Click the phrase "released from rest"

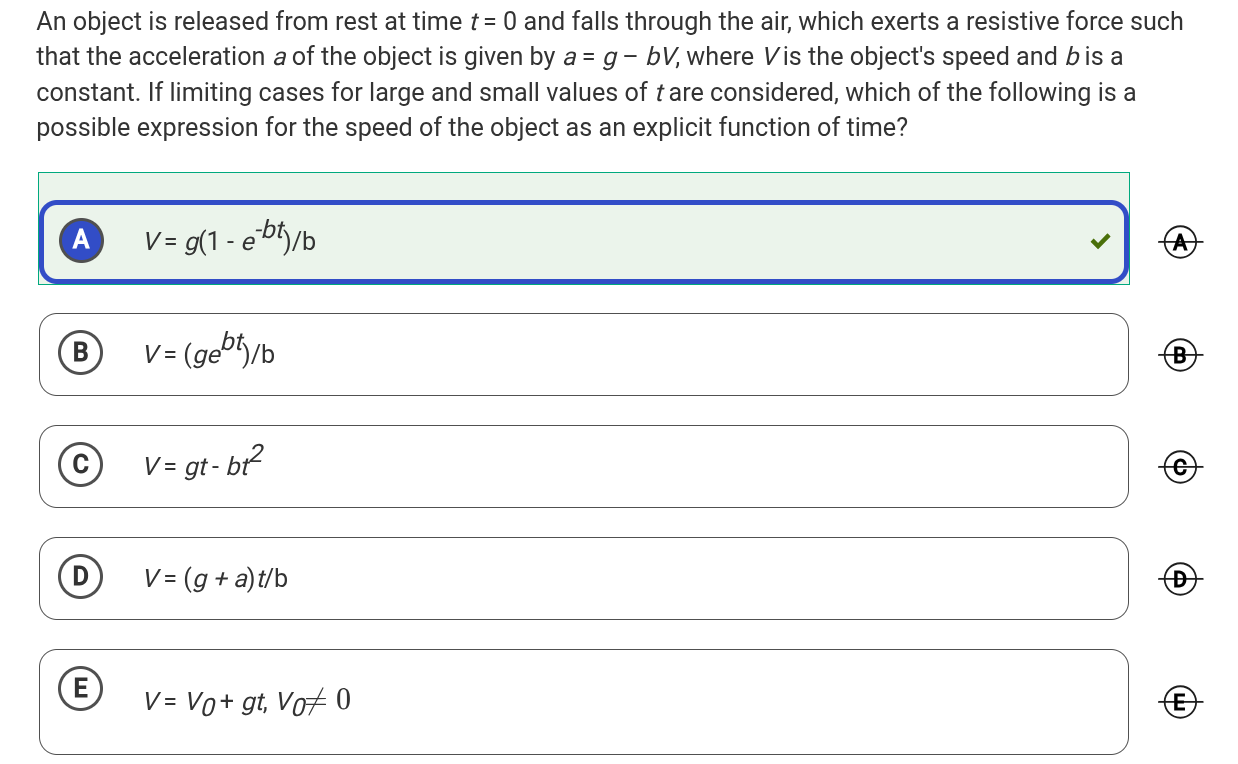(x=225, y=22)
